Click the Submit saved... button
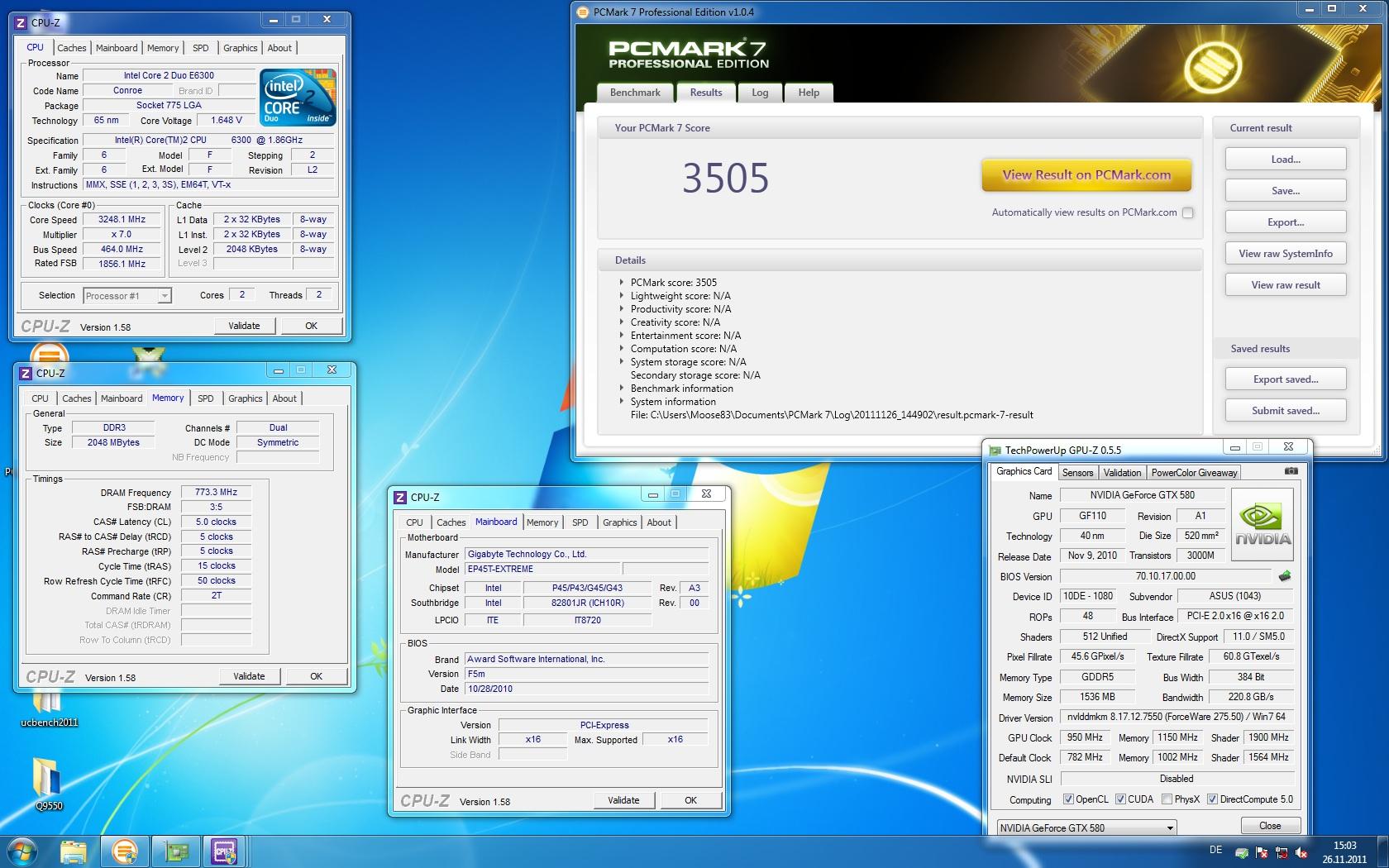Viewport: 1389px width, 868px height. coord(1286,410)
